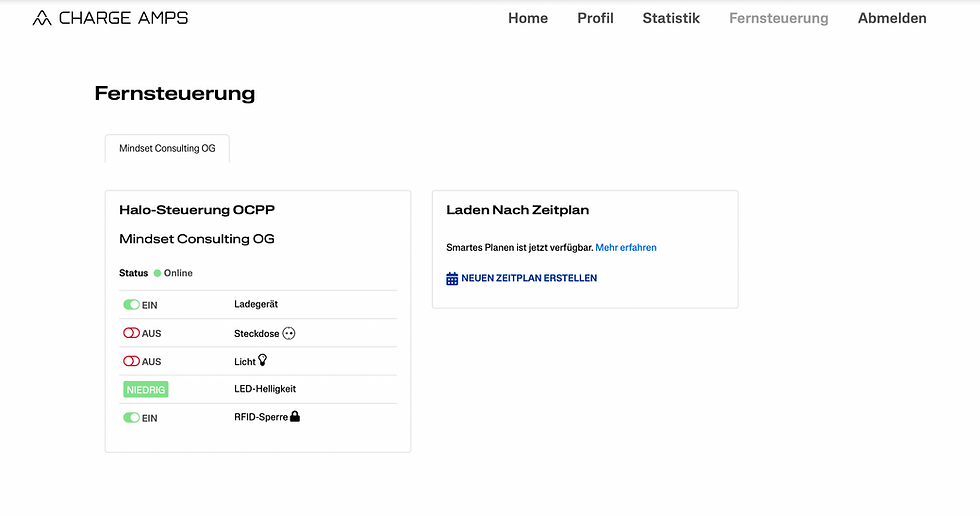The image size is (980, 516).
Task: Click the socket icon next to Steckdose
Action: tap(289, 334)
